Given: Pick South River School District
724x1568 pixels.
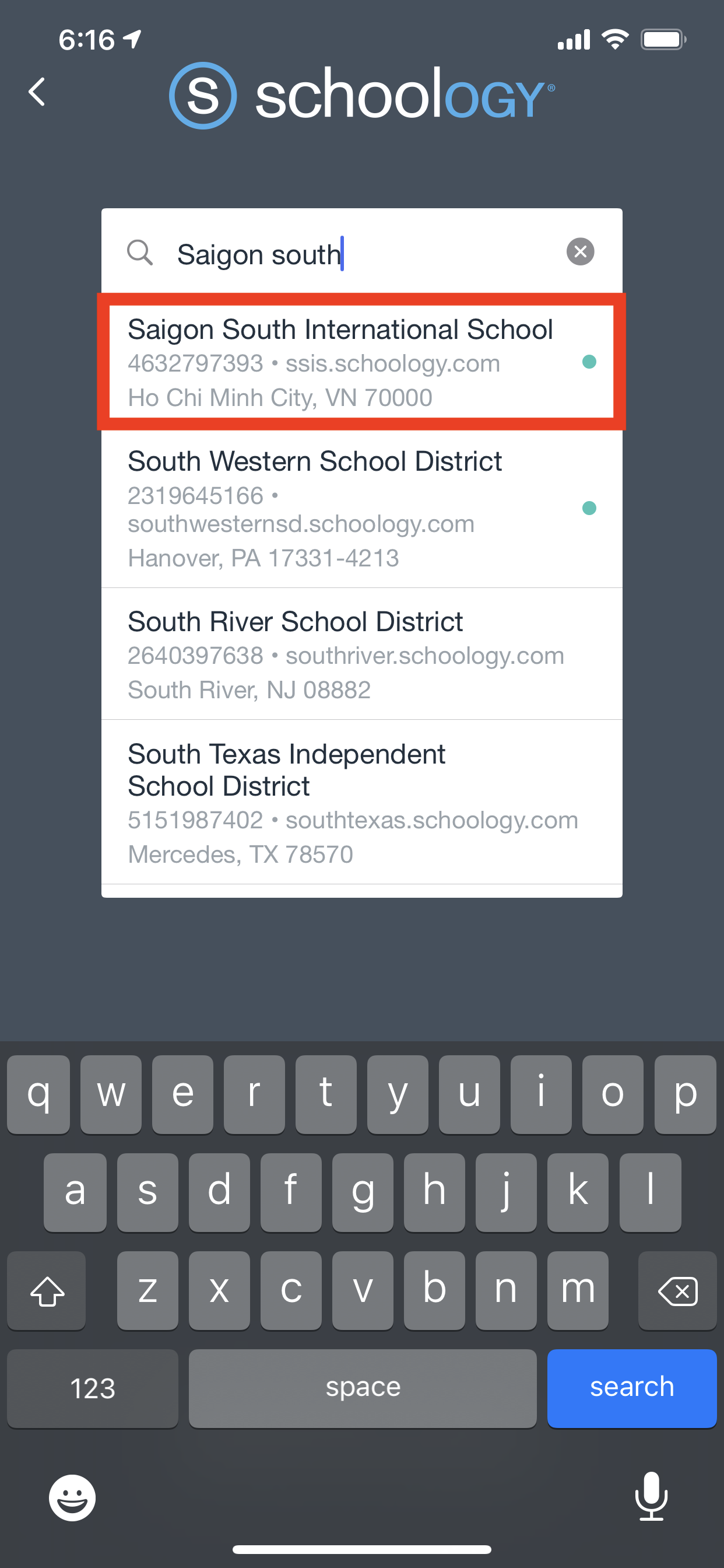Looking at the screenshot, I should (340, 654).
